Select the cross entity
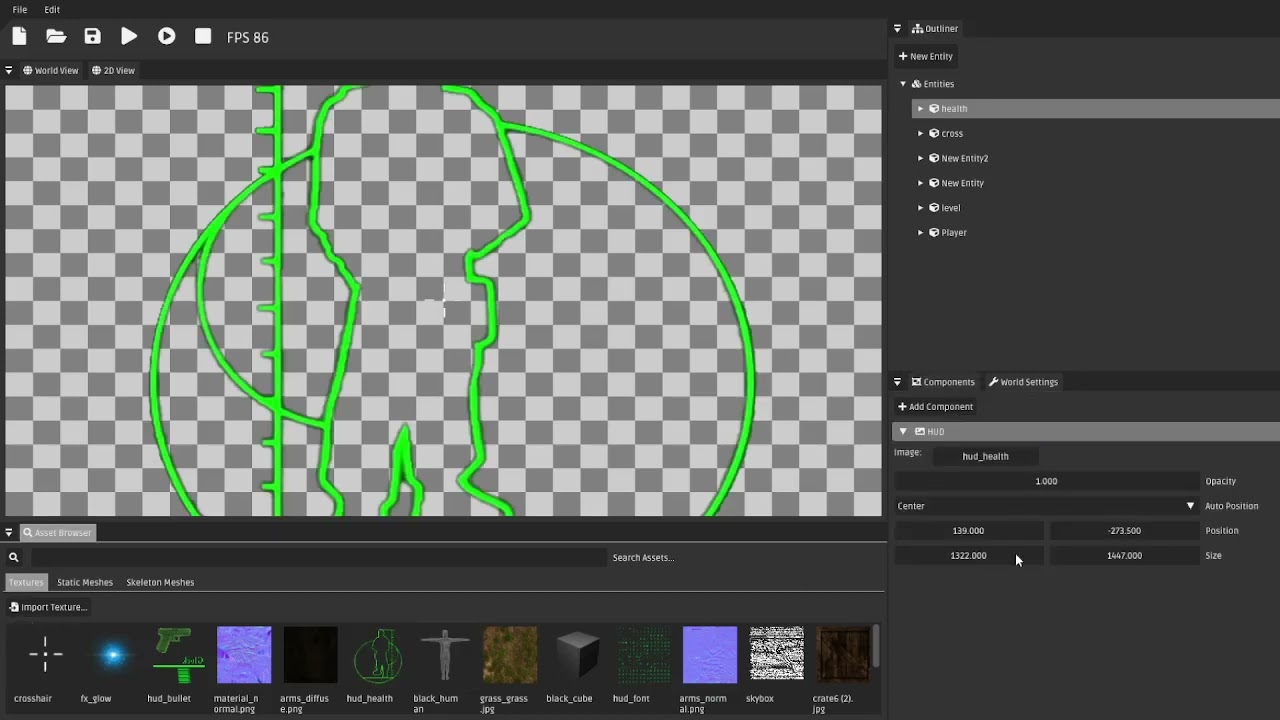The height and width of the screenshot is (720, 1280). [952, 134]
